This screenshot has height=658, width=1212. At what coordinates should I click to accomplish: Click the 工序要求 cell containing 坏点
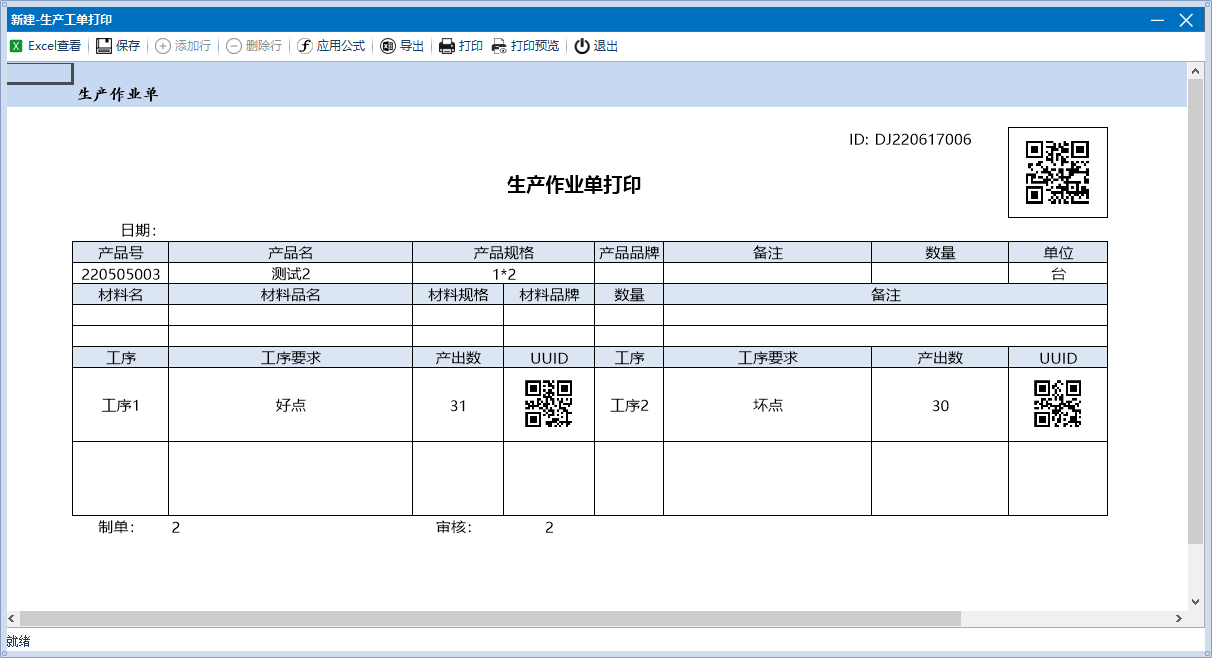coord(767,405)
